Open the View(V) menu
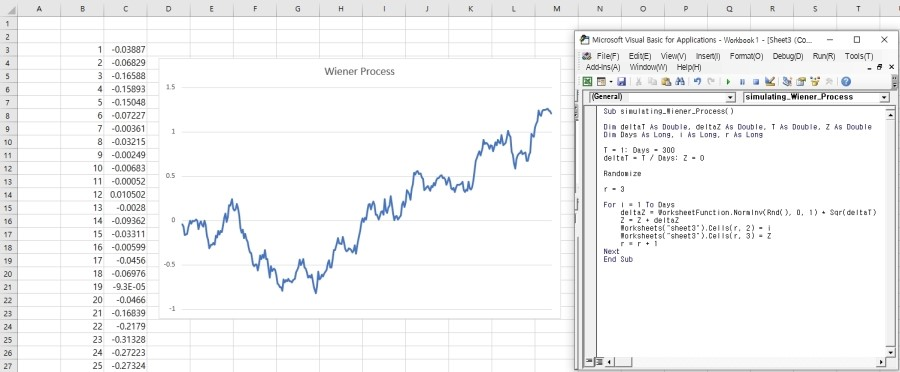 click(x=674, y=56)
